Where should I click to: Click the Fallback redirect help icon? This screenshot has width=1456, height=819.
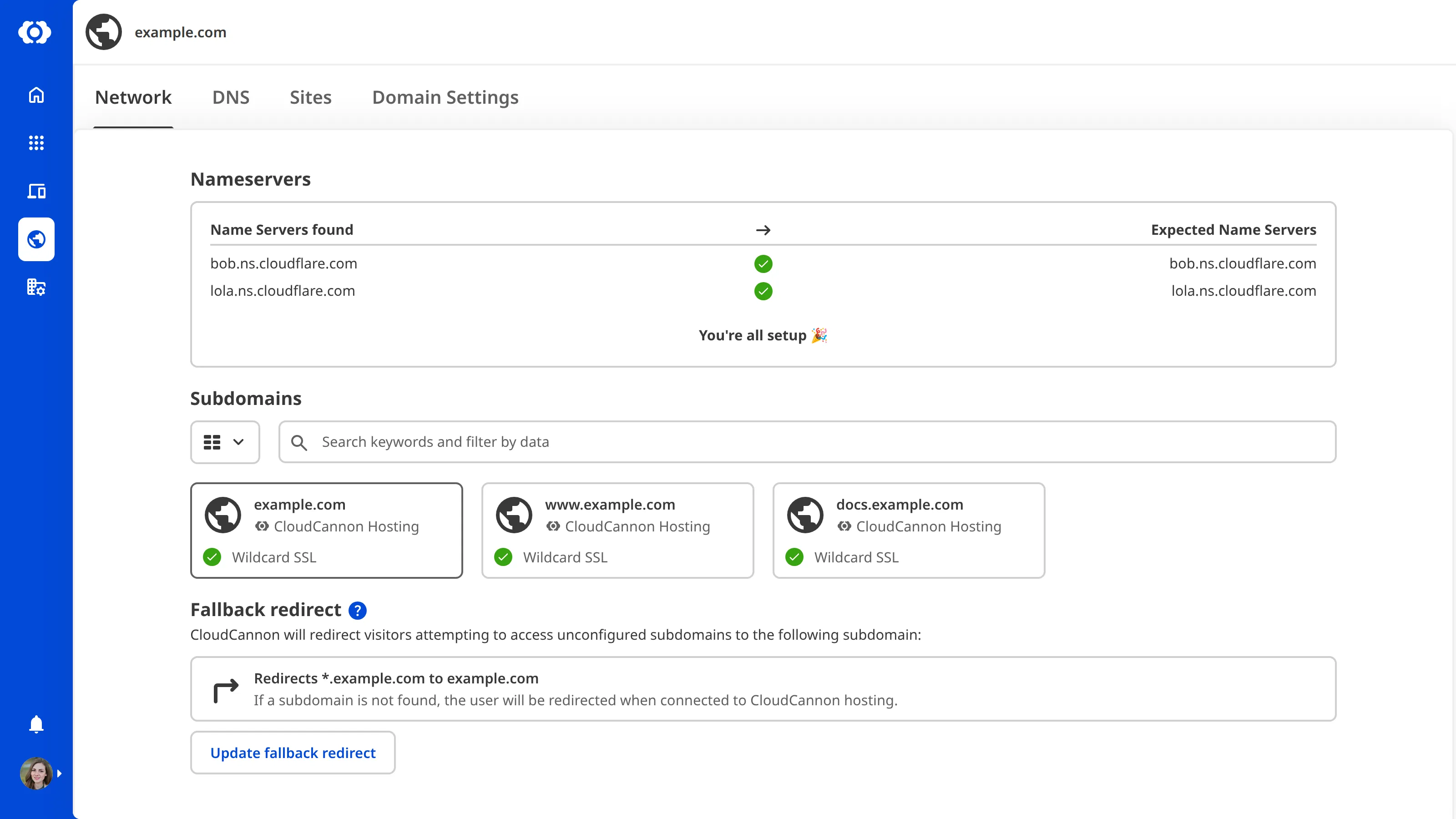(x=358, y=610)
